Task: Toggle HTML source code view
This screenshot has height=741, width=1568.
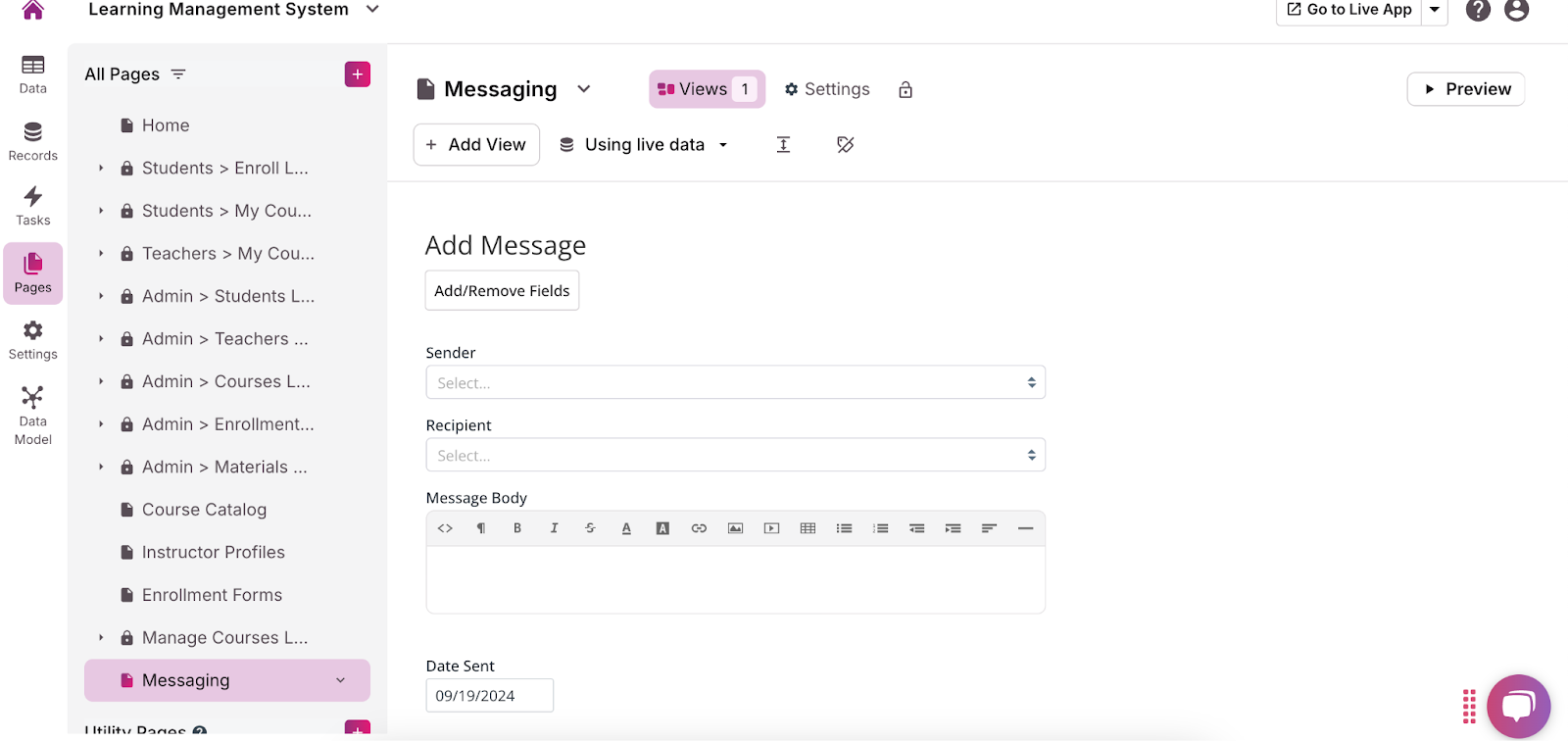Action: tap(445, 528)
